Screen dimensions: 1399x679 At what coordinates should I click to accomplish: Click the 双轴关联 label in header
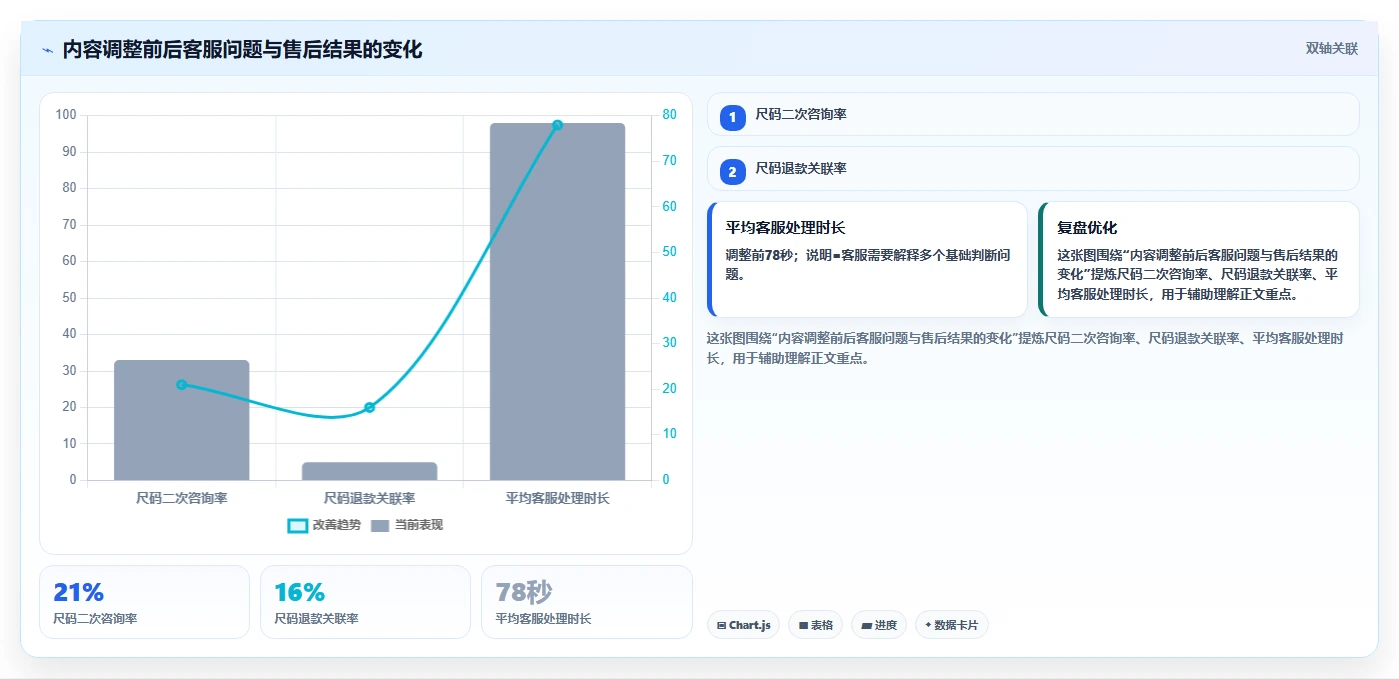click(1331, 49)
